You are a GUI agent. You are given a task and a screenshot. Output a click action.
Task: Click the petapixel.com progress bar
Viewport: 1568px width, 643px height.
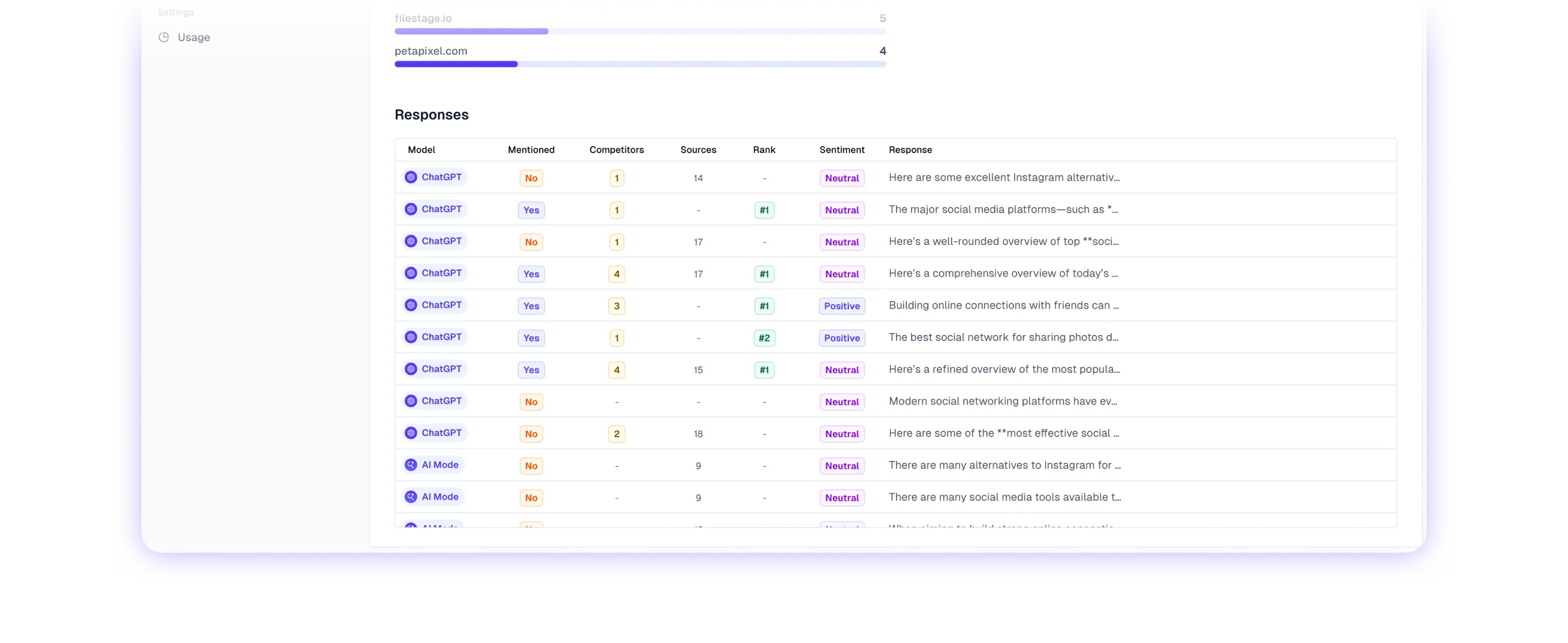click(x=640, y=64)
